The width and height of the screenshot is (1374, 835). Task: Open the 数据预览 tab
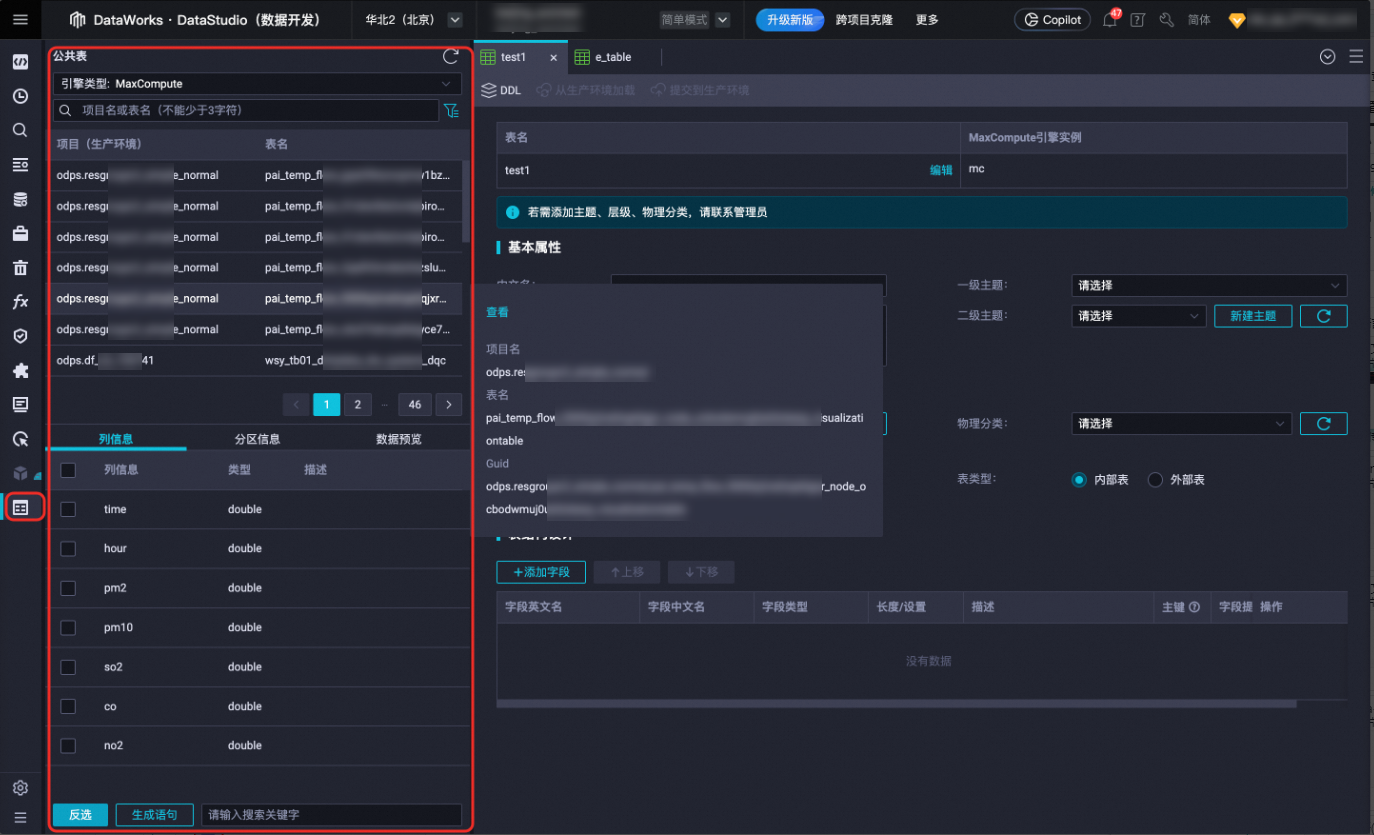[399, 439]
